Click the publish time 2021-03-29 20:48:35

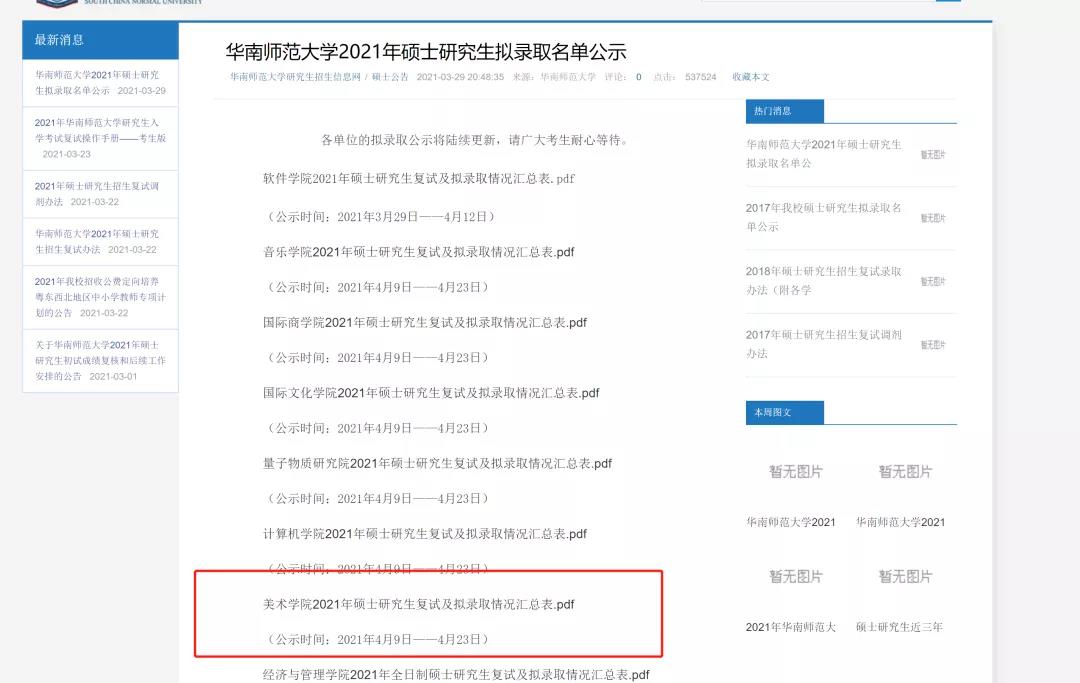[x=460, y=77]
